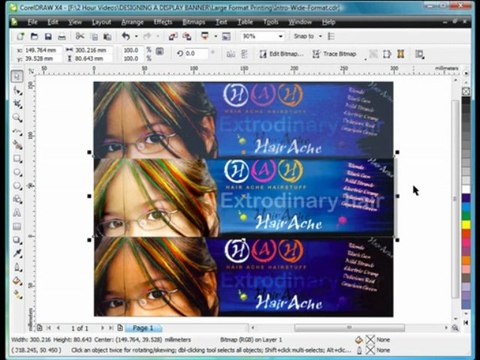Open the Arrange menu

click(x=132, y=22)
